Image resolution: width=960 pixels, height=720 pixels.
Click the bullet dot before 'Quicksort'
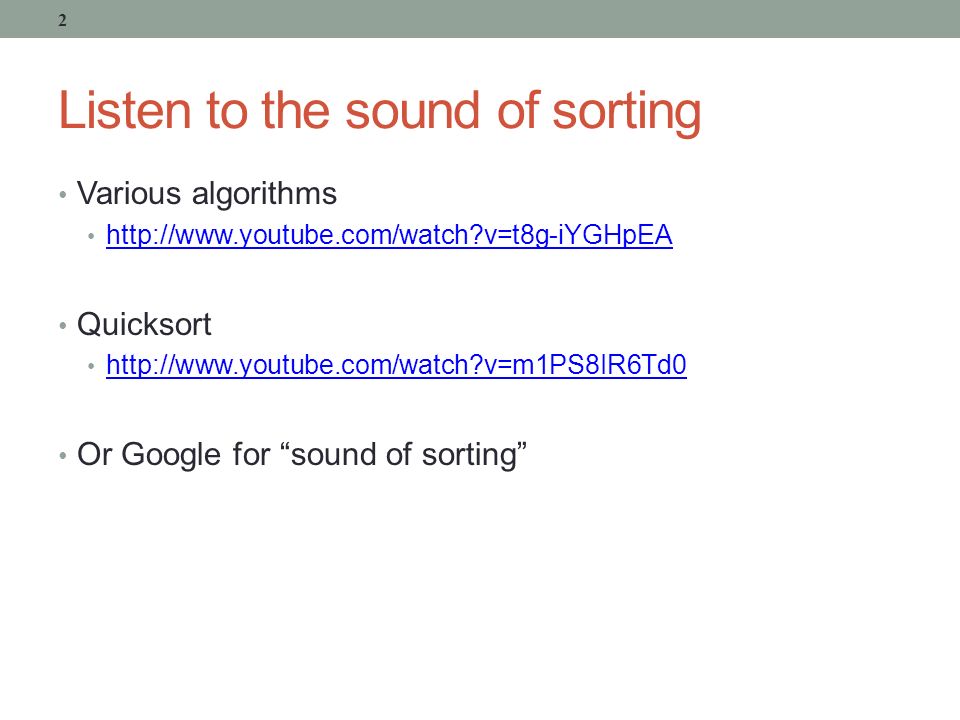point(62,326)
